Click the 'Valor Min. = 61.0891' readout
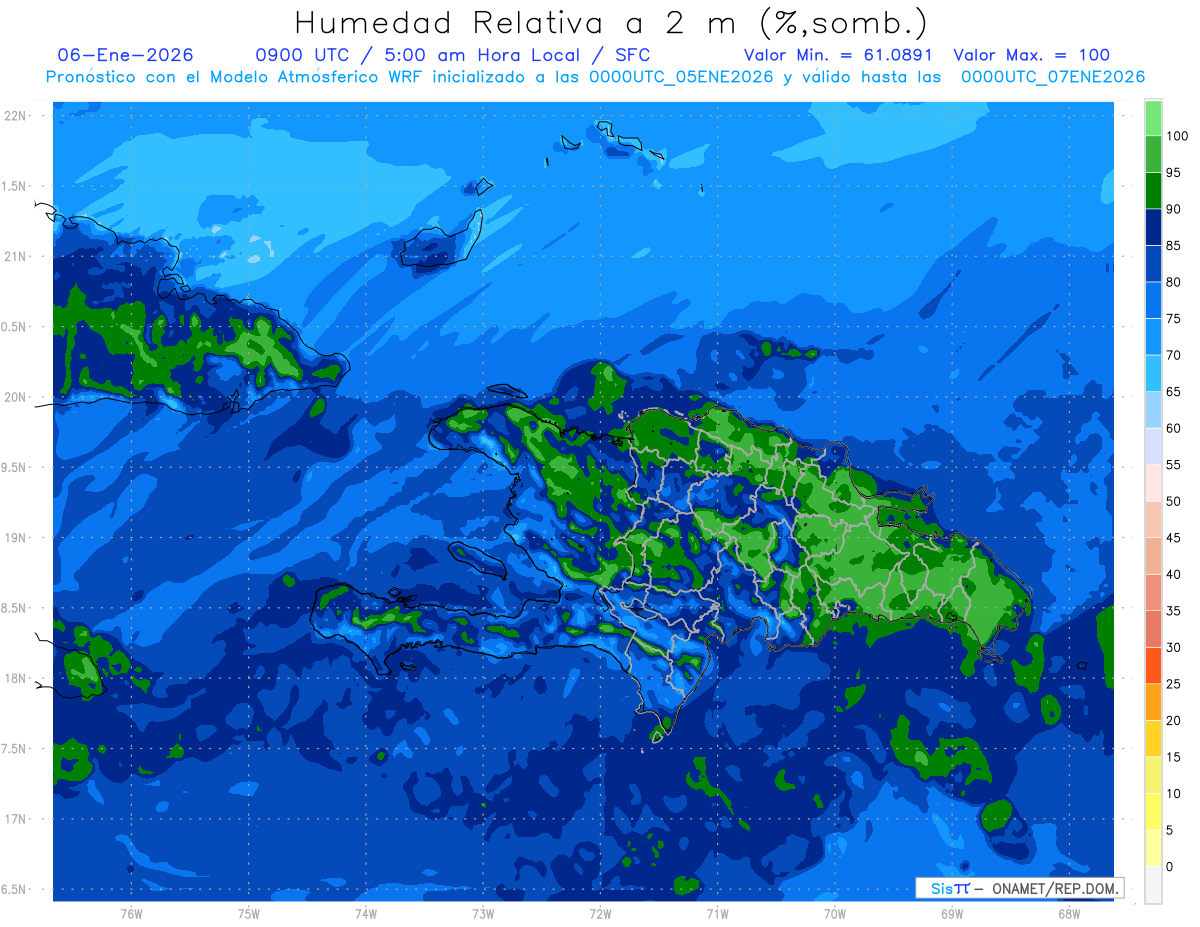The image size is (1200, 927). tap(838, 55)
